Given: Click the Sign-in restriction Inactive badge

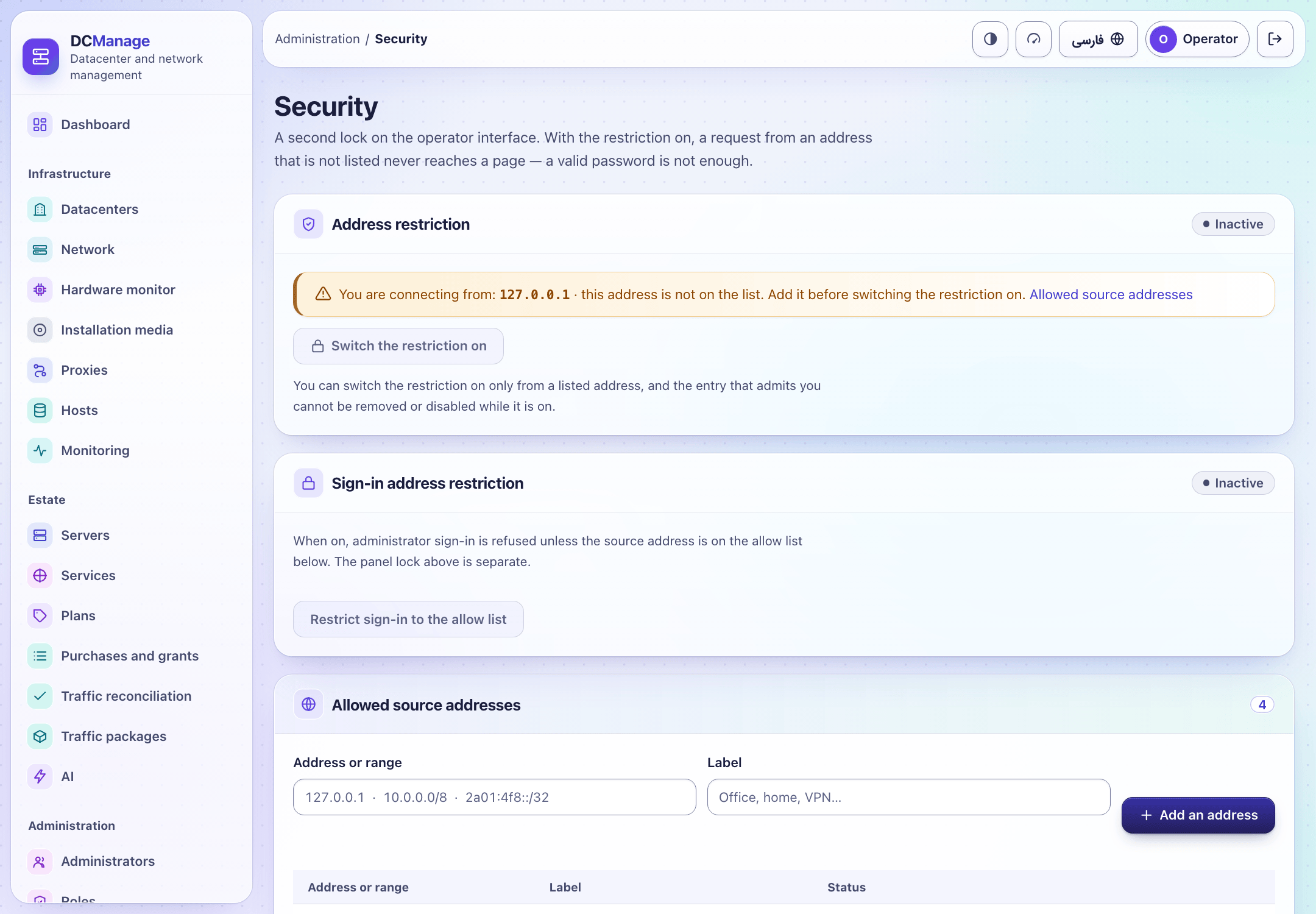Looking at the screenshot, I should tap(1233, 483).
